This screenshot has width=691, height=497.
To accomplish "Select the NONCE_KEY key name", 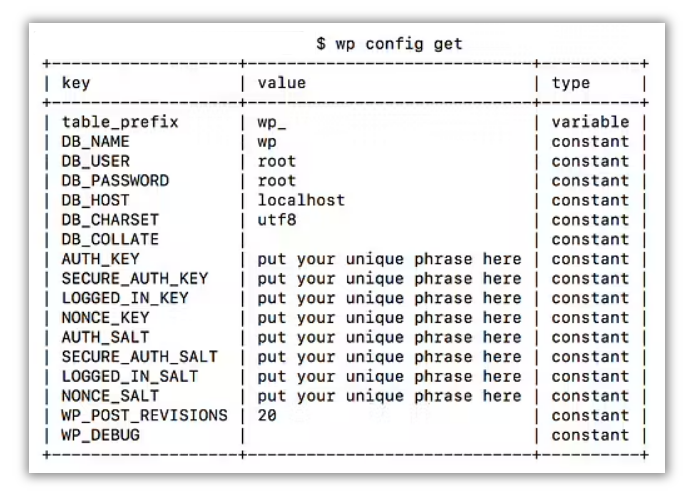I will pos(105,318).
